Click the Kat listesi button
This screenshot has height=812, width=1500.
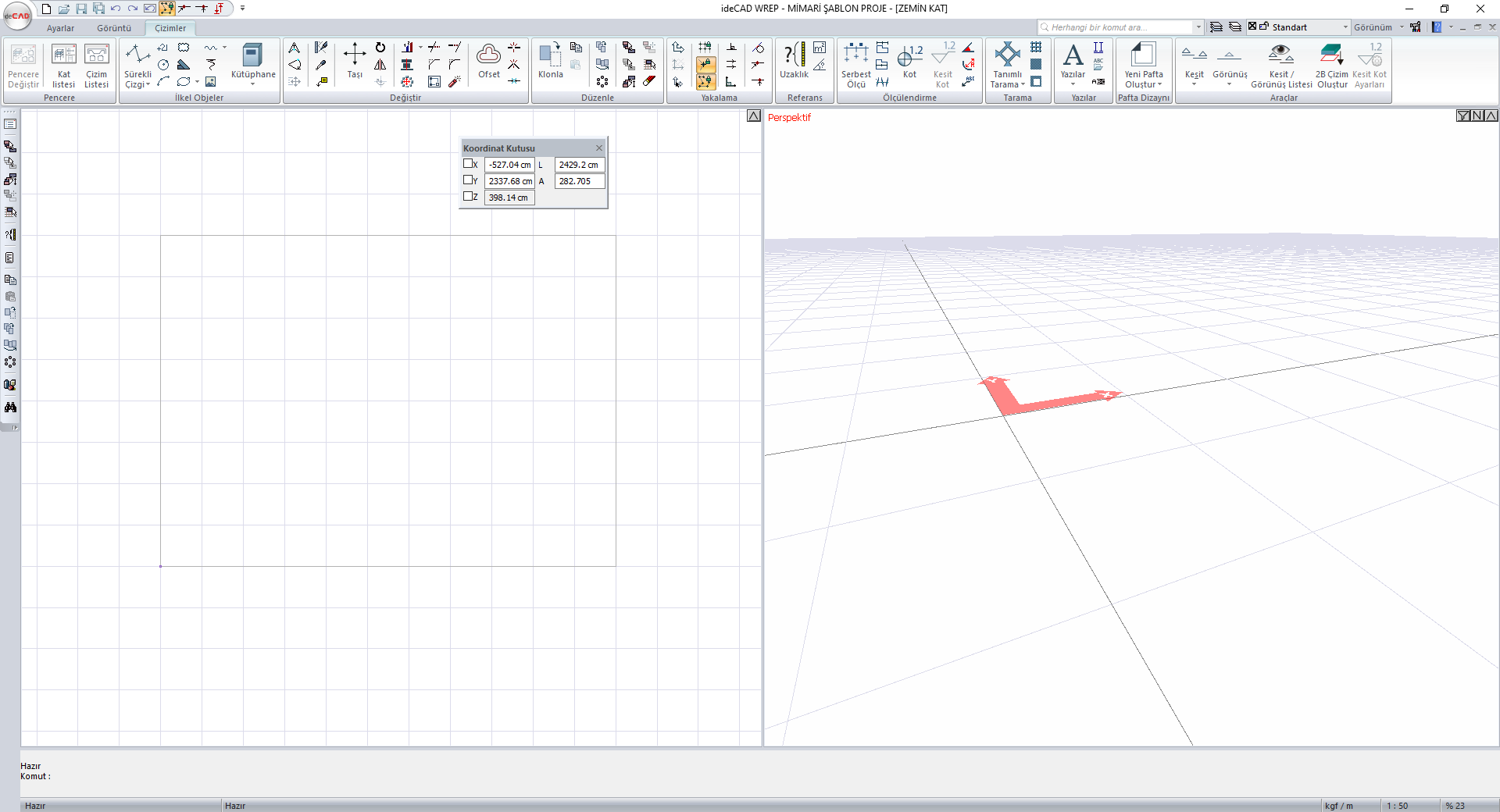64,64
